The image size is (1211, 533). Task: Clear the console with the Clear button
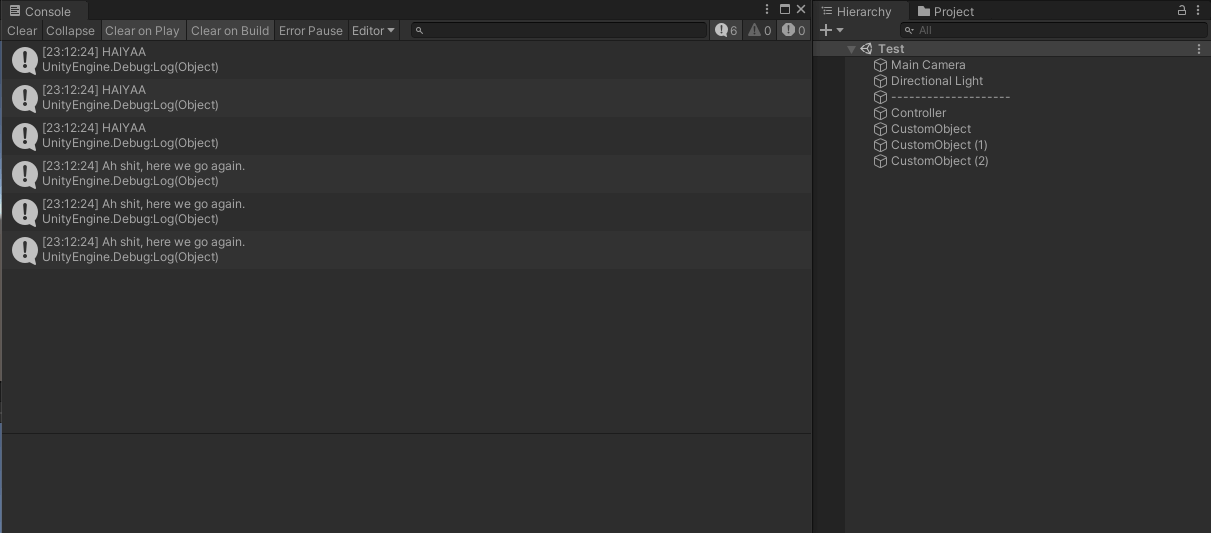22,31
